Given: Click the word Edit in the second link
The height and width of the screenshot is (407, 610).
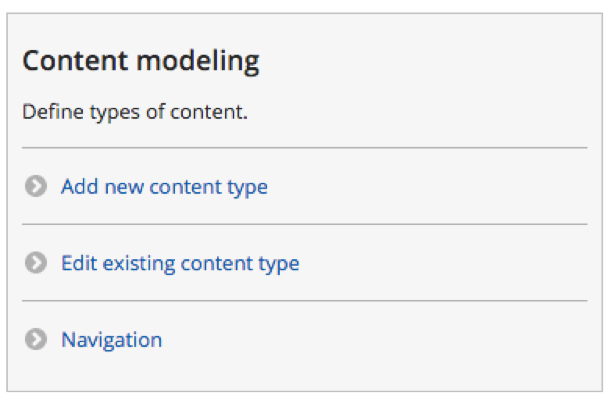Looking at the screenshot, I should (79, 263).
